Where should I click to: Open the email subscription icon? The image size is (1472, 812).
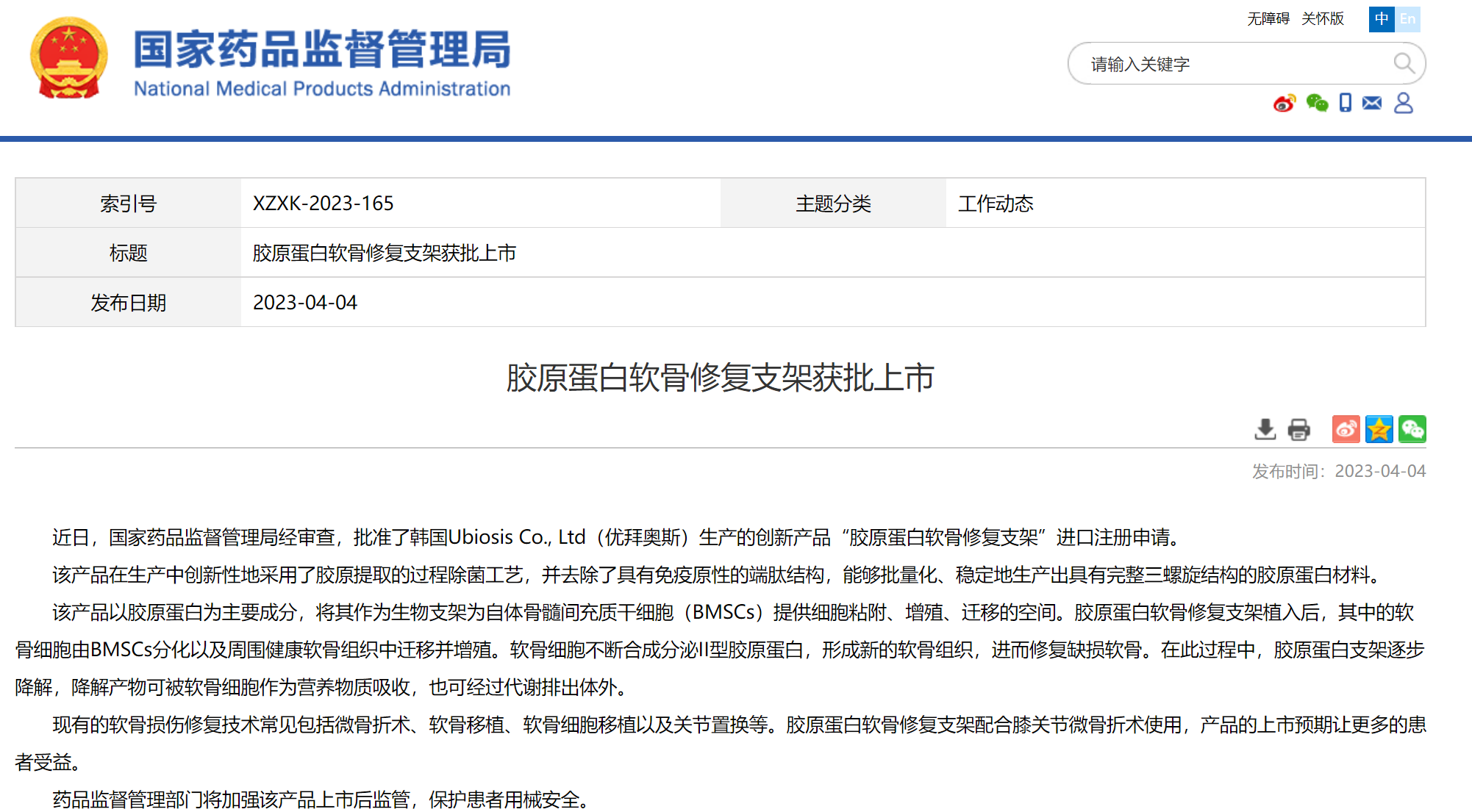1372,104
